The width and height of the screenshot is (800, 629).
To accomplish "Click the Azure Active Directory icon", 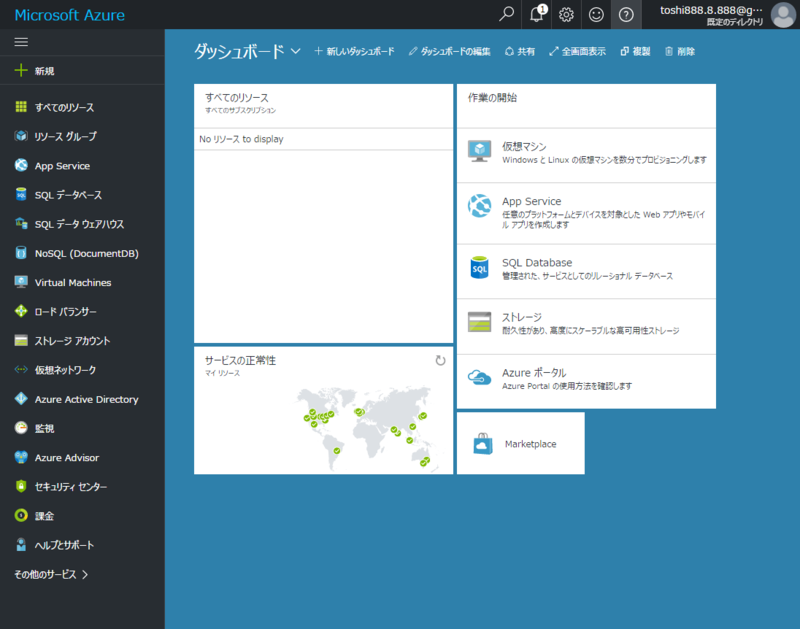I will 21,399.
